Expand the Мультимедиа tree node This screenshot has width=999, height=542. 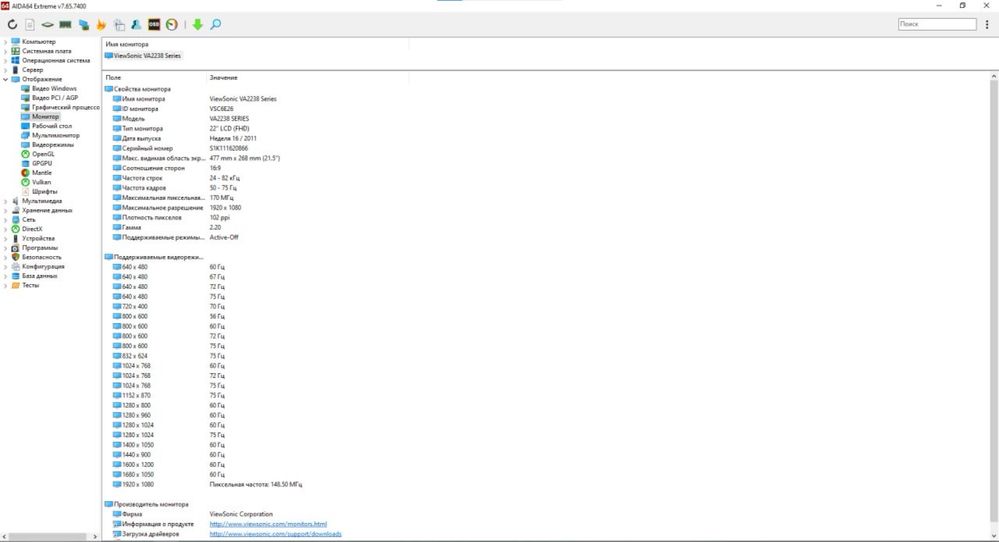coord(6,201)
